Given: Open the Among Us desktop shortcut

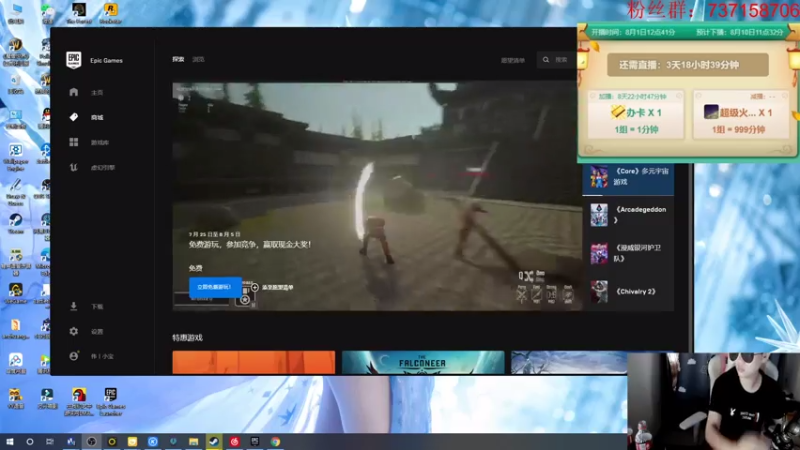Looking at the screenshot, I should click(x=79, y=401).
